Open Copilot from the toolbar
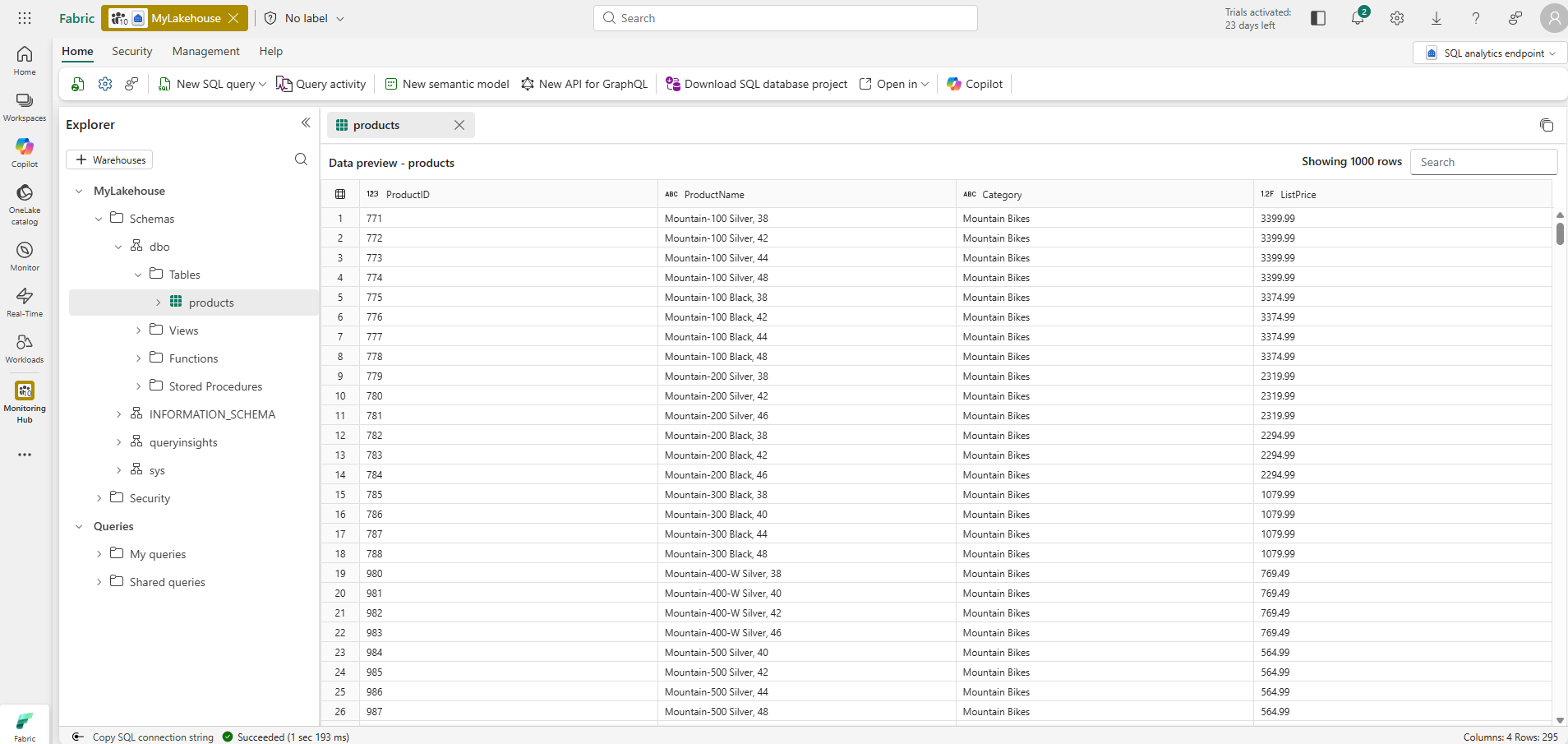 975,84
